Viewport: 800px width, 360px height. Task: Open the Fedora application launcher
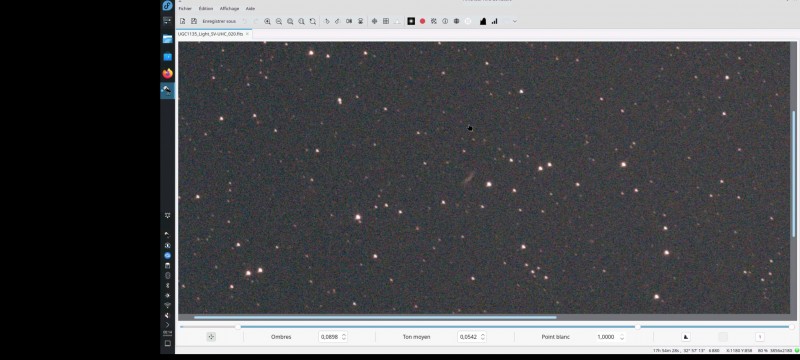pyautogui.click(x=167, y=6)
